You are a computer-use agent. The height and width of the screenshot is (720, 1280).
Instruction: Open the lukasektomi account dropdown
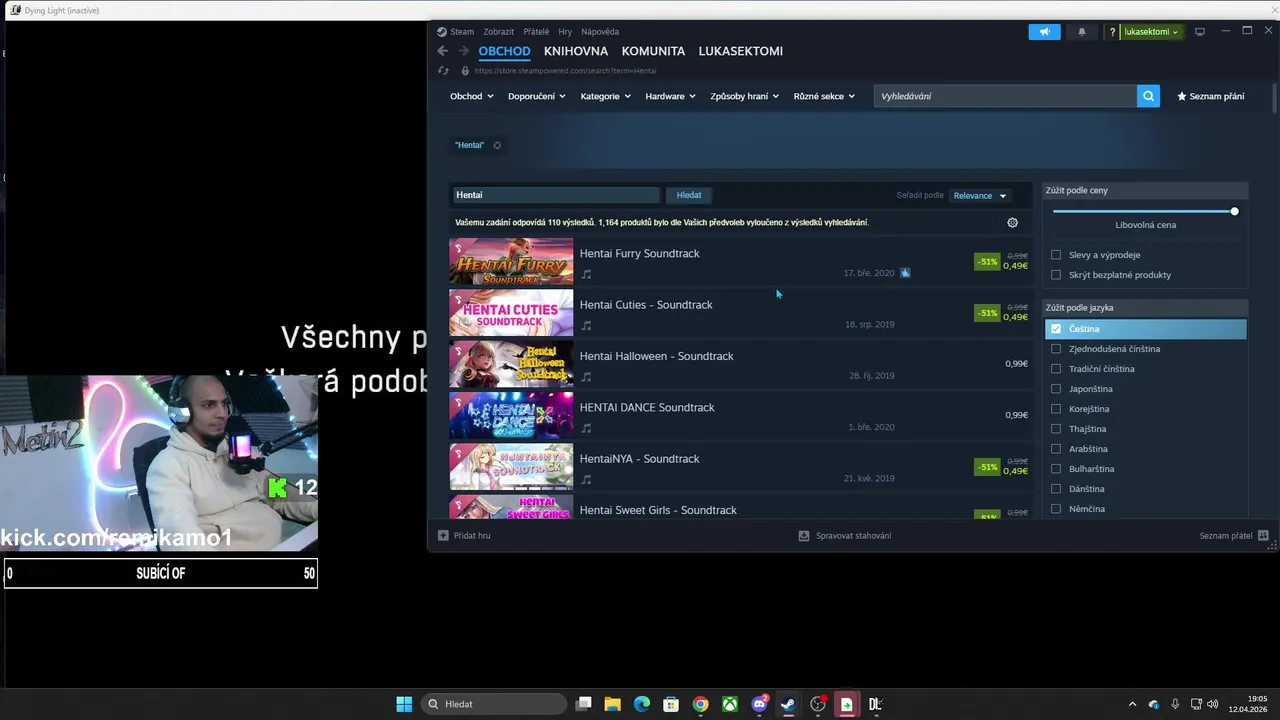point(1151,32)
